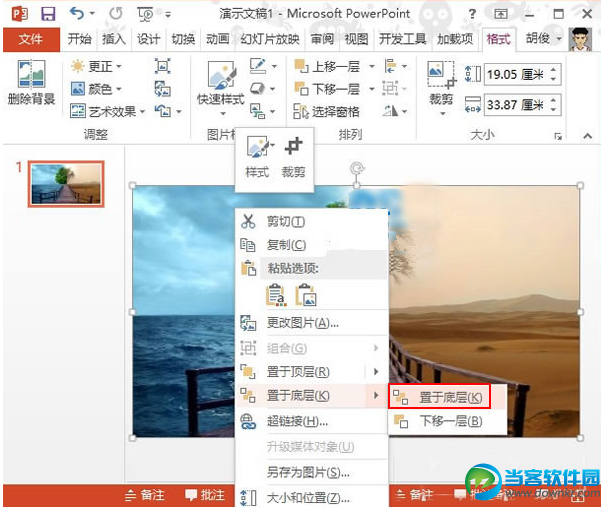
Task: Switch to the Insert (插入) tab
Action: (x=113, y=39)
